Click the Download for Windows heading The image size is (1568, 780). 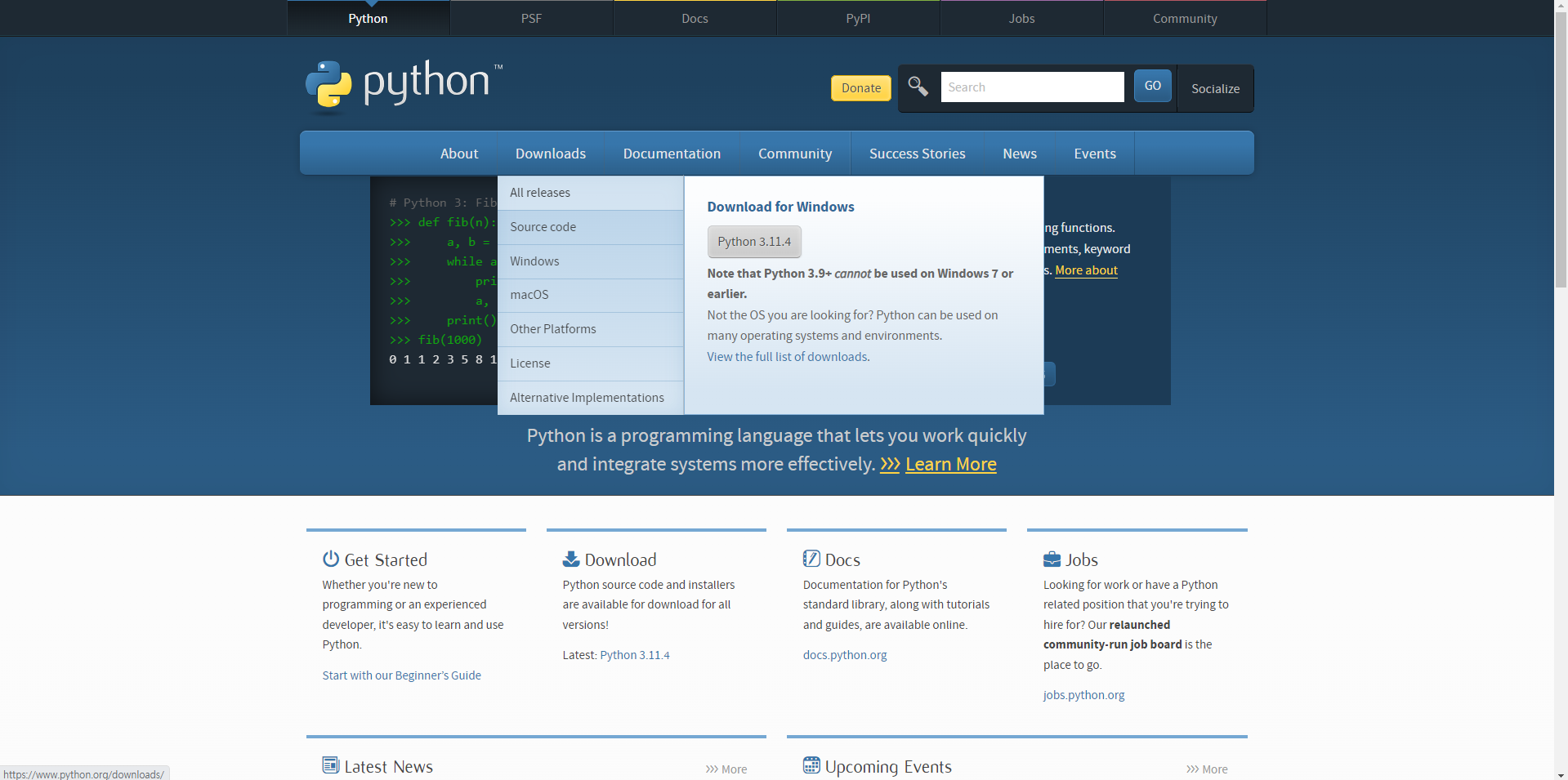[780, 207]
